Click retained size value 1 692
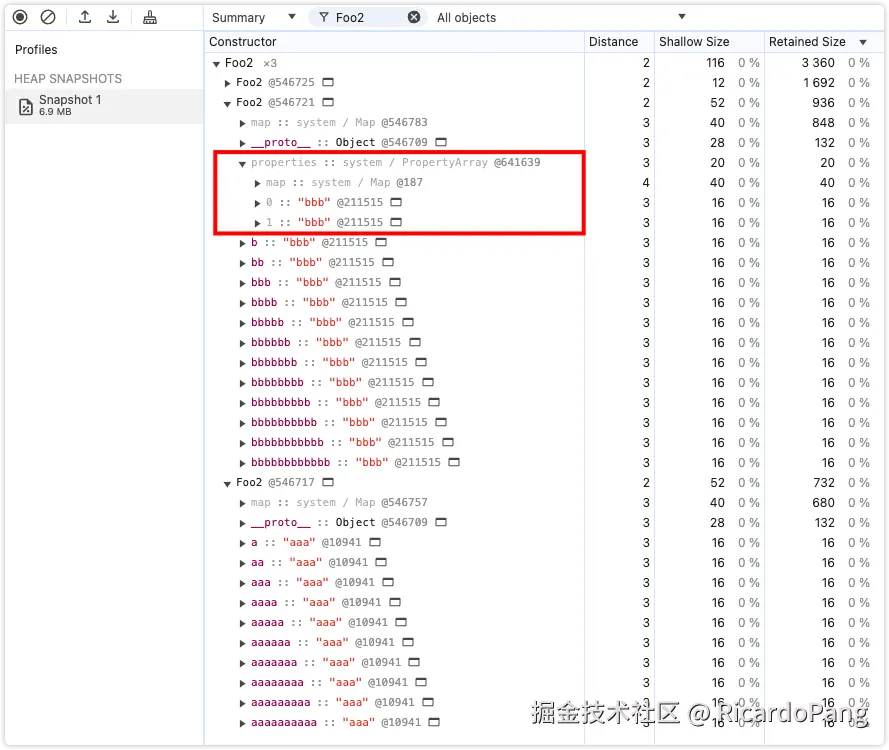 [819, 83]
